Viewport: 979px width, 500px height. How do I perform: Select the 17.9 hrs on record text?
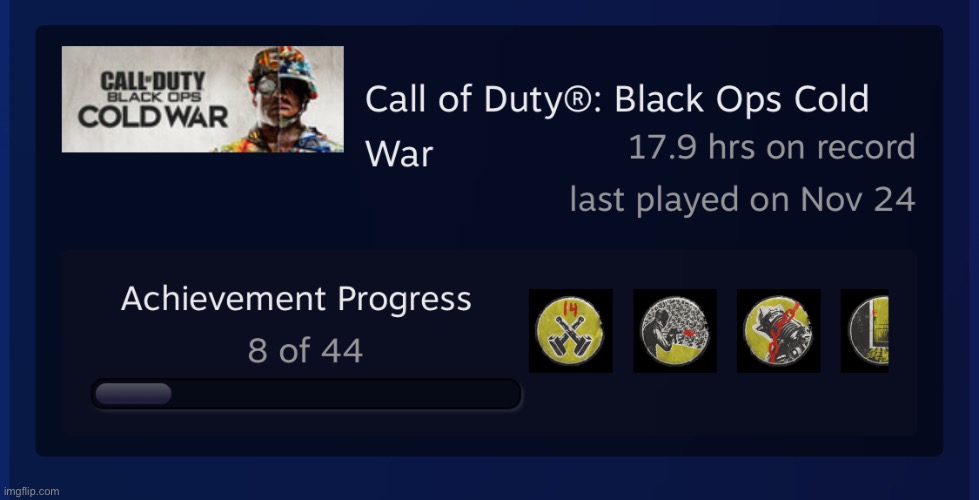tap(772, 148)
